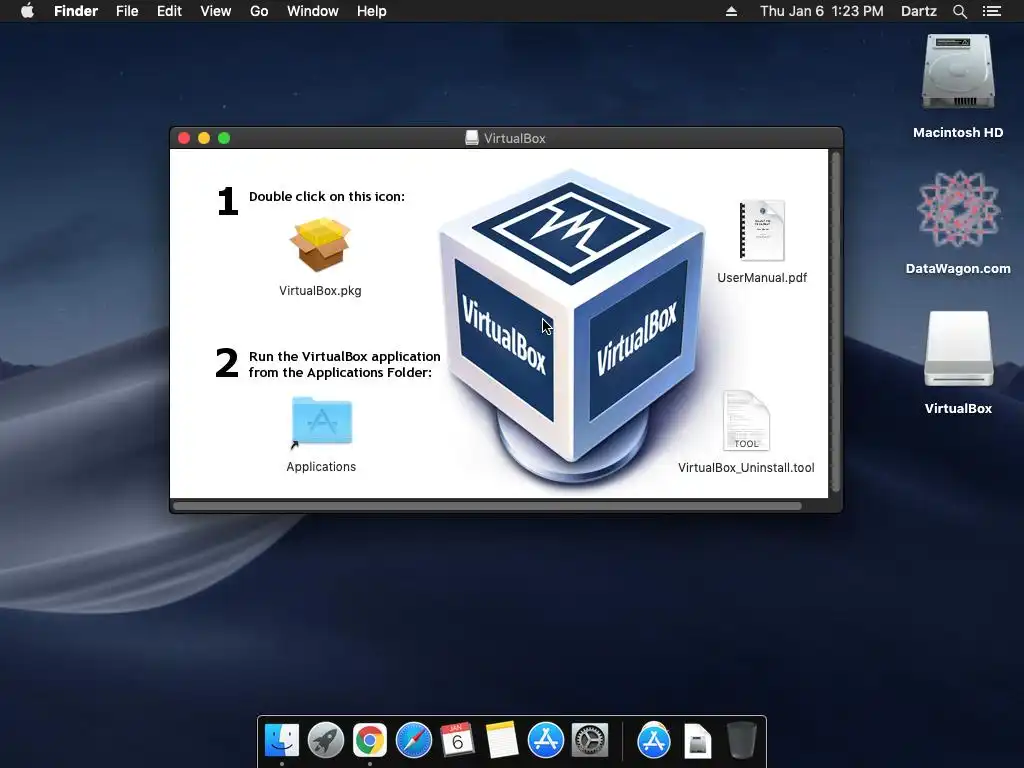
Task: Zoom the VirtualBox window green button
Action: click(224, 138)
